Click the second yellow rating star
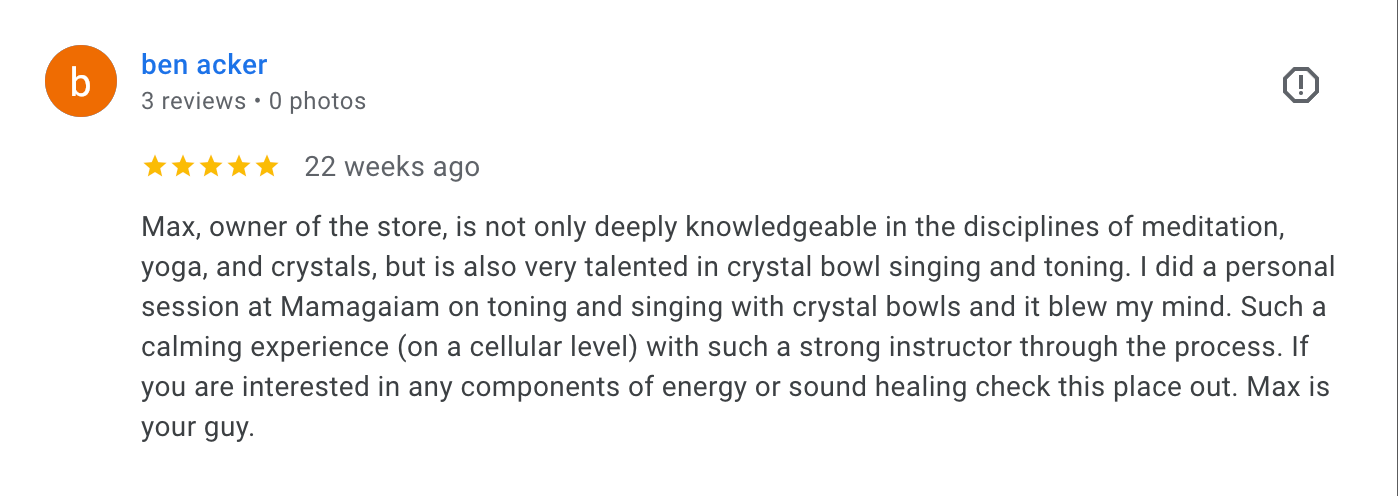 [x=182, y=166]
